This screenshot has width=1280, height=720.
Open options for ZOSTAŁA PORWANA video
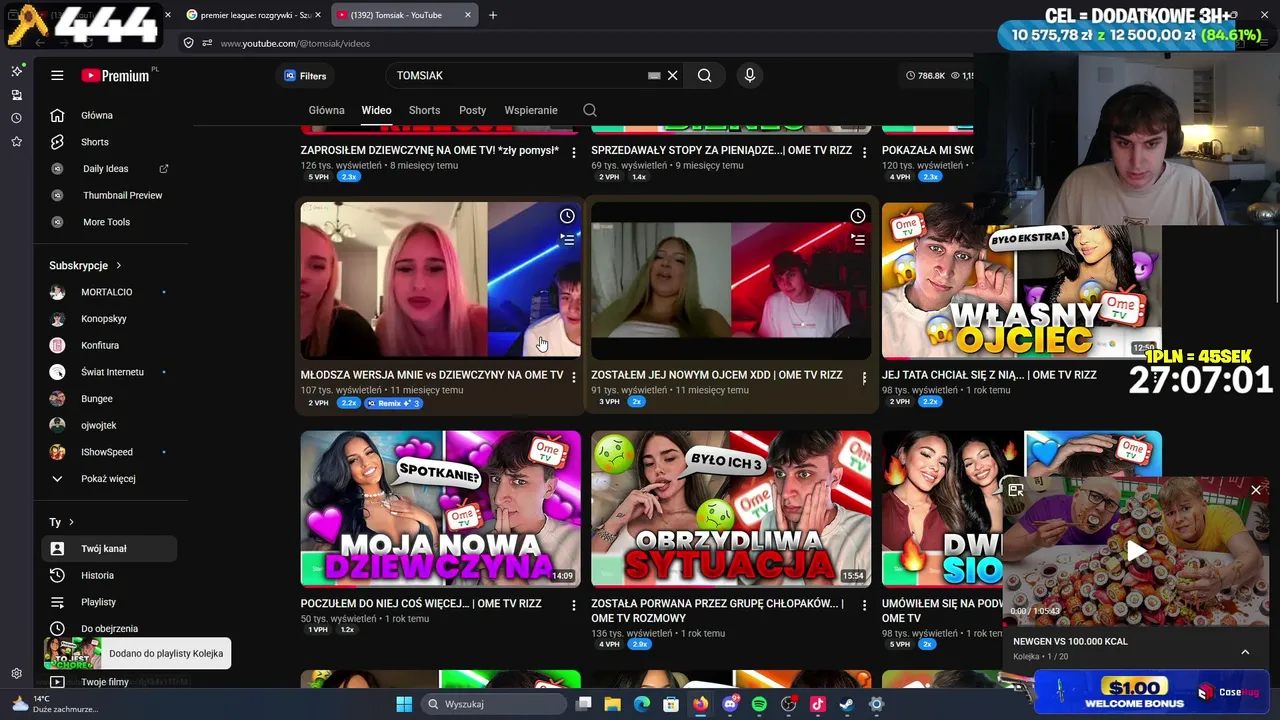(865, 605)
